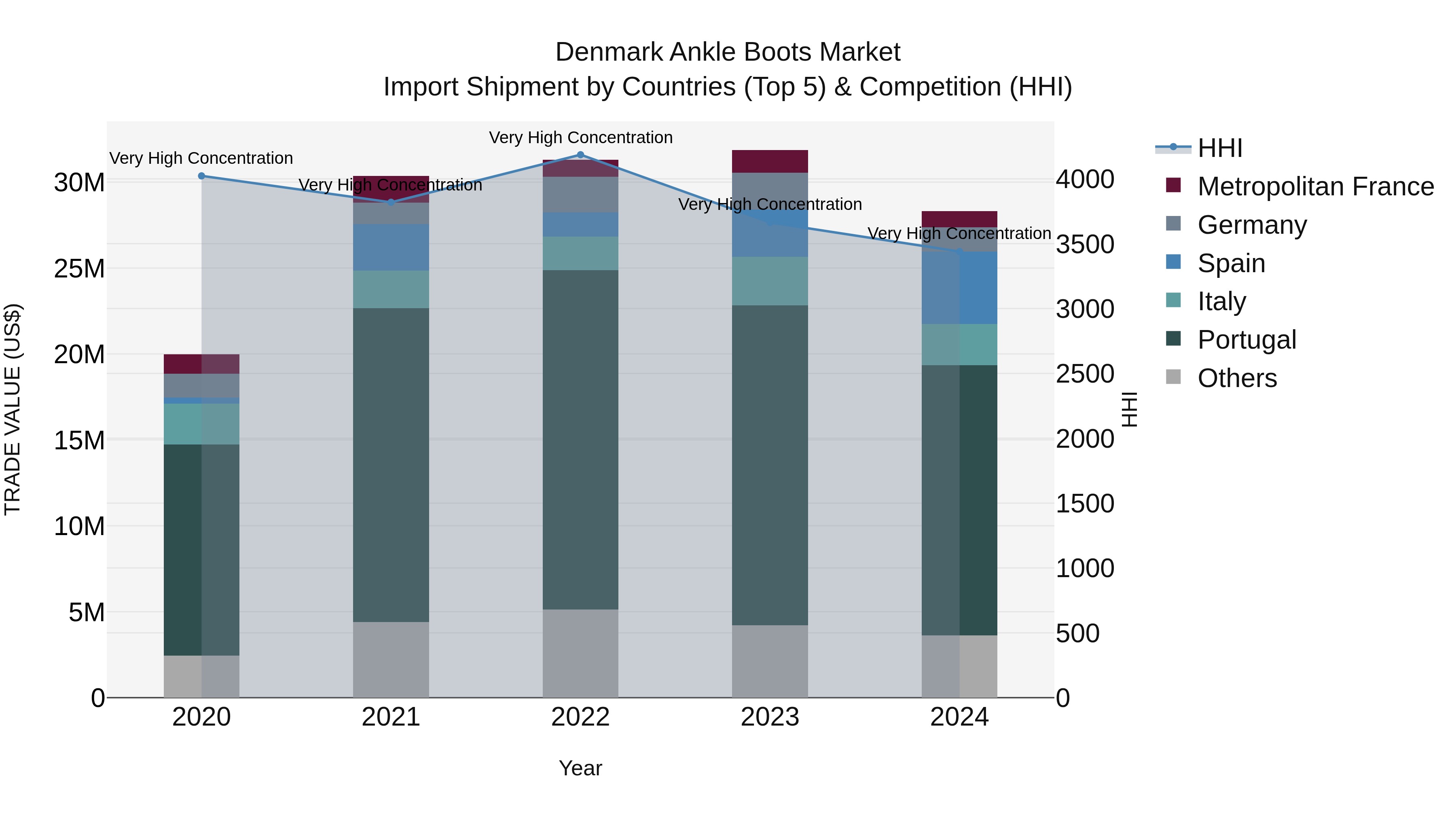1456x819 pixels.
Task: Click the 2023 Portugal bar segment
Action: click(770, 465)
